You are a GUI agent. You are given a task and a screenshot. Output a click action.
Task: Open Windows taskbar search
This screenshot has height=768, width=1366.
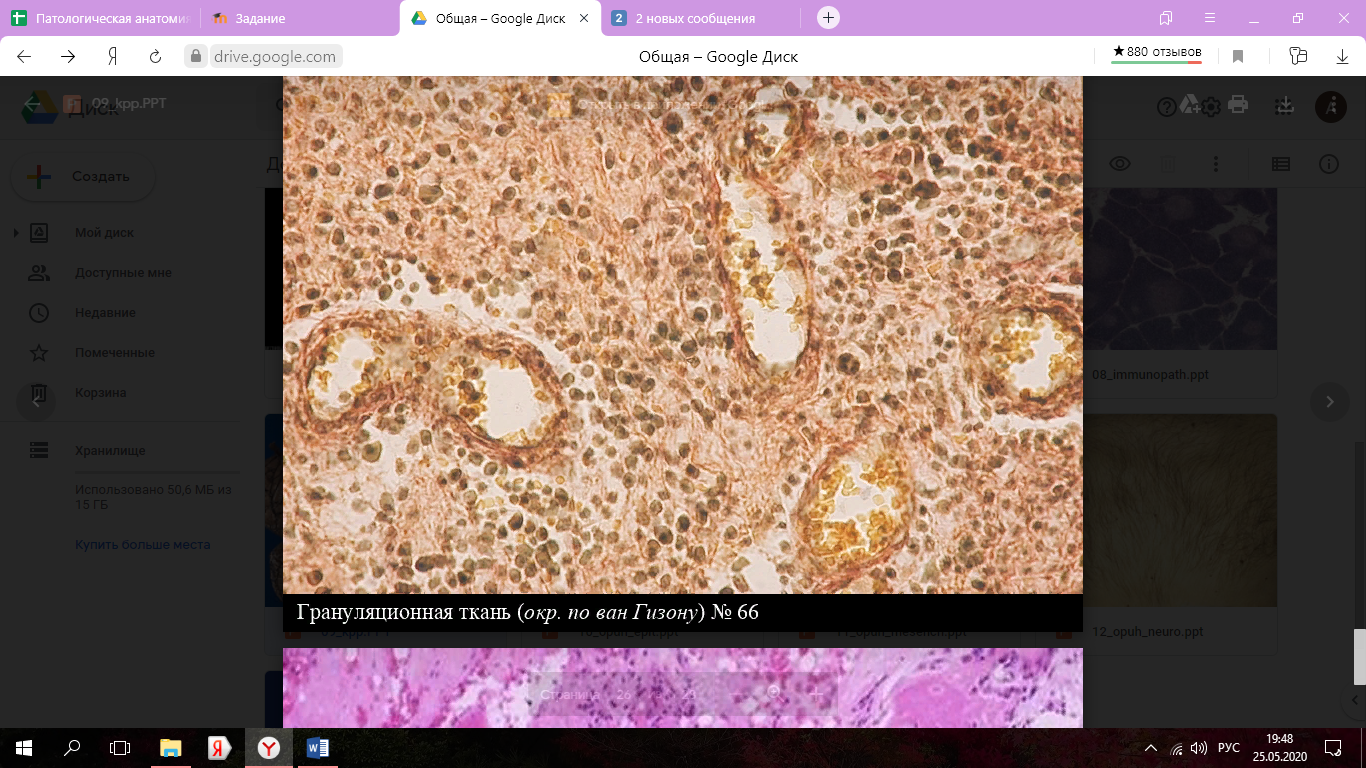pos(72,747)
